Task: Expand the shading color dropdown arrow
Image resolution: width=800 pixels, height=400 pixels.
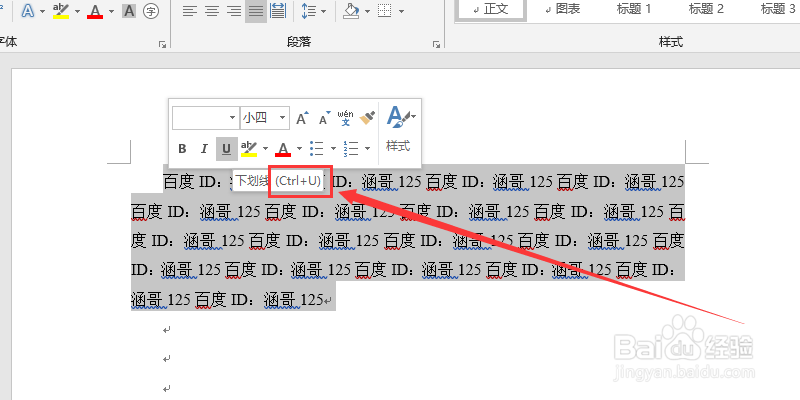Action: (367, 11)
